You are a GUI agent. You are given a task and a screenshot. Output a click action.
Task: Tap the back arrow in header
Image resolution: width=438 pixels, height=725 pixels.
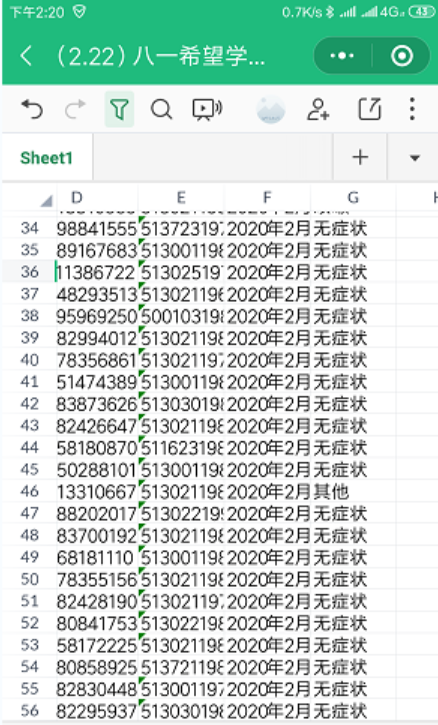(x=26, y=56)
